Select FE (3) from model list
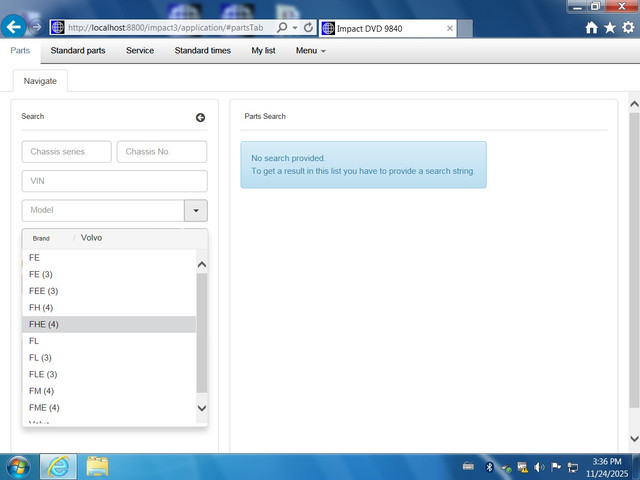Screen dimensions: 640x480 pos(109,274)
